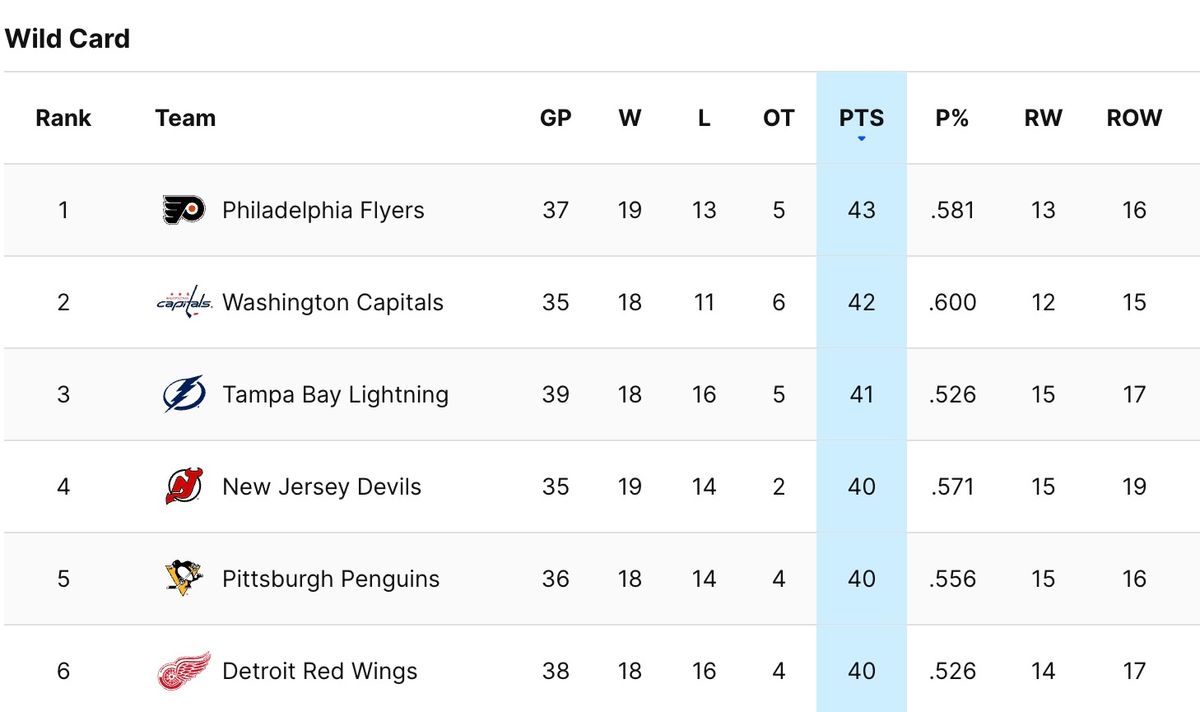
Task: Click the sort arrow under PTS
Action: 861,139
